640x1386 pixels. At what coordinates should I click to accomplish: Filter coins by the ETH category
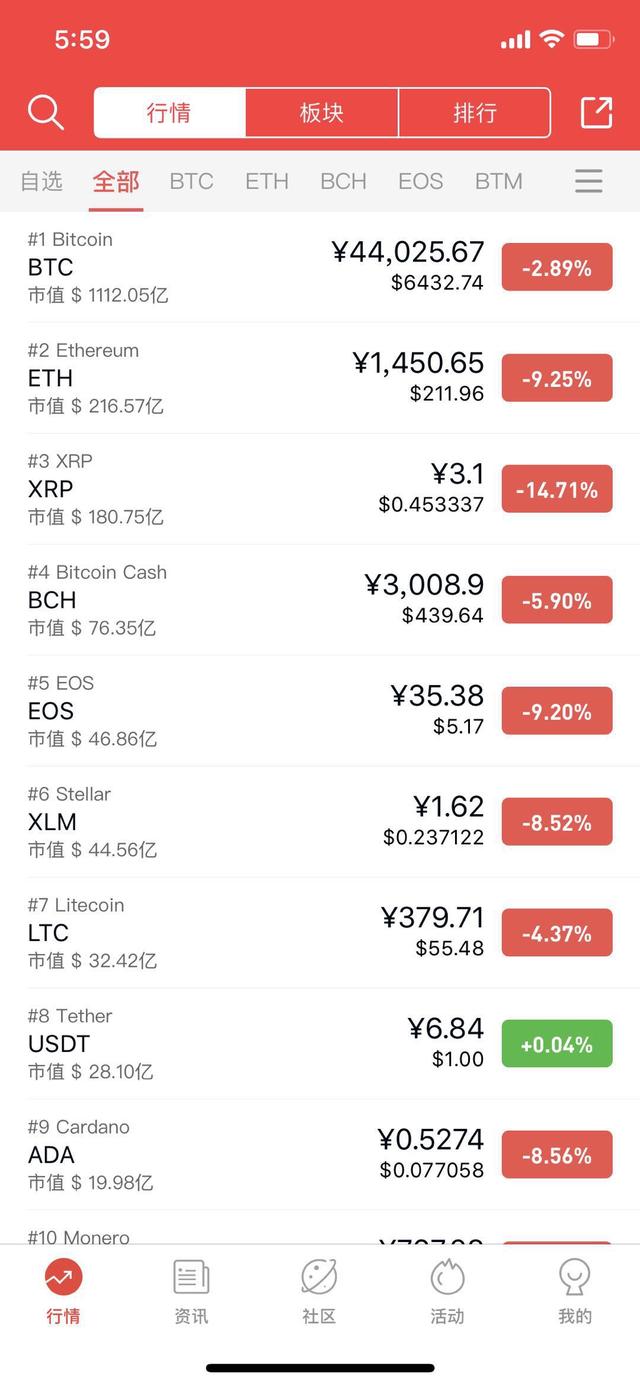pyautogui.click(x=266, y=181)
